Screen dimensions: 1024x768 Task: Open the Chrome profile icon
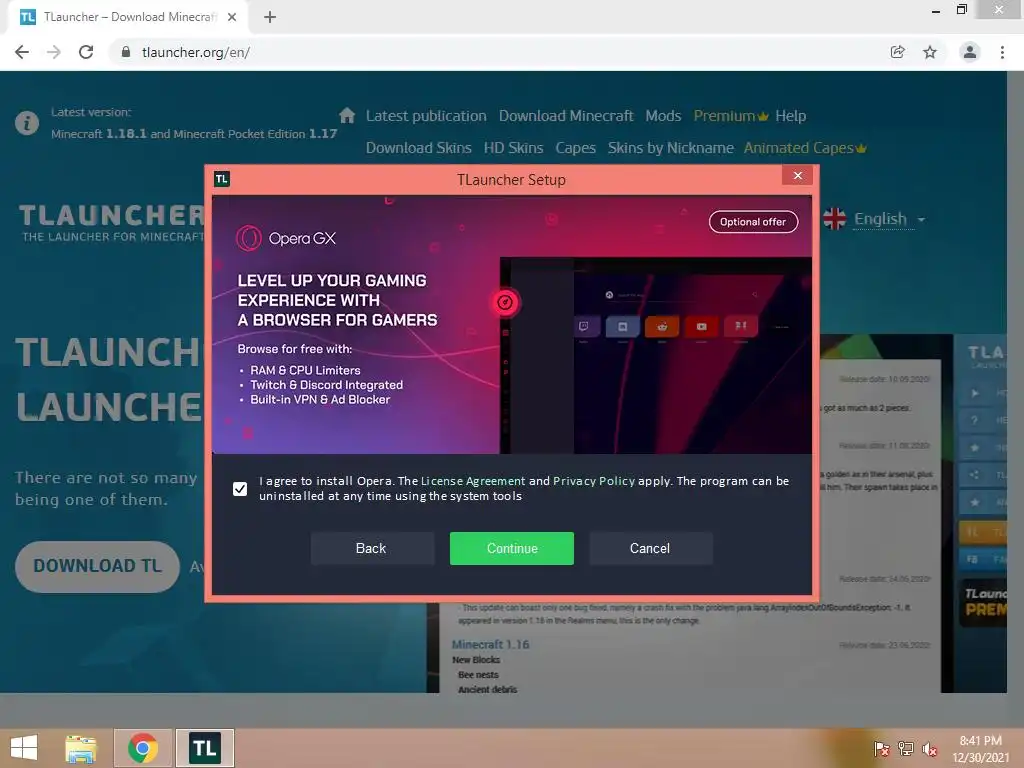tap(970, 52)
